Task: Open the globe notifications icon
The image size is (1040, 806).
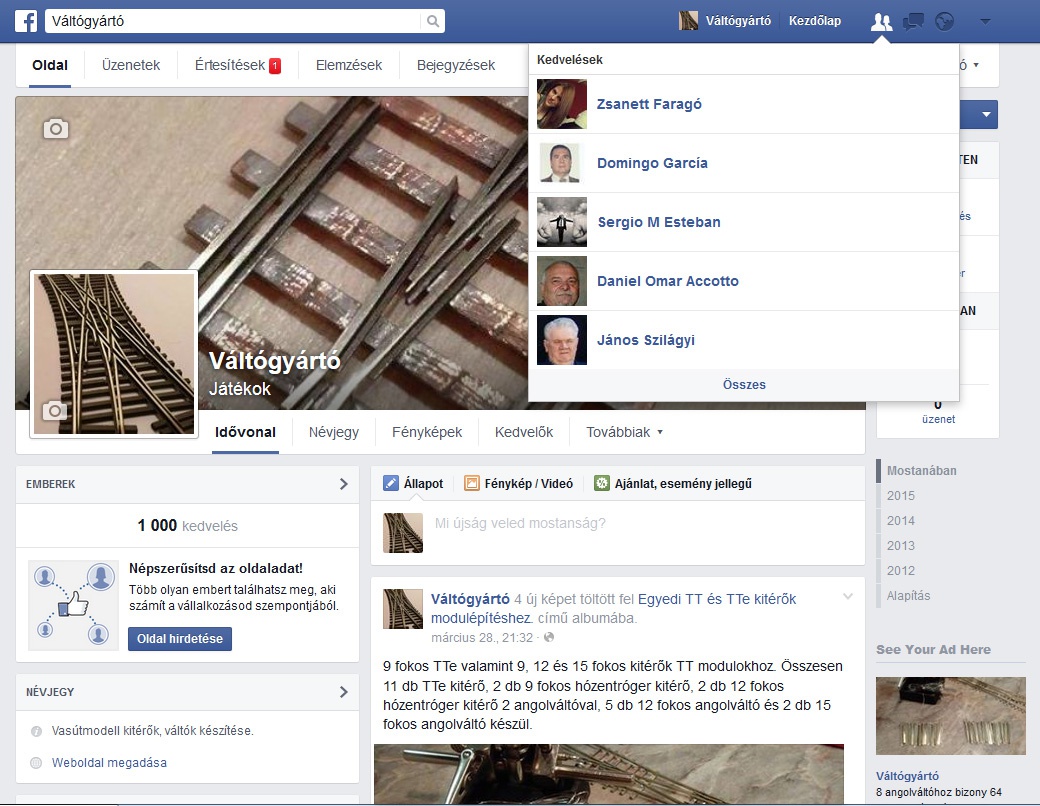Action: click(944, 22)
